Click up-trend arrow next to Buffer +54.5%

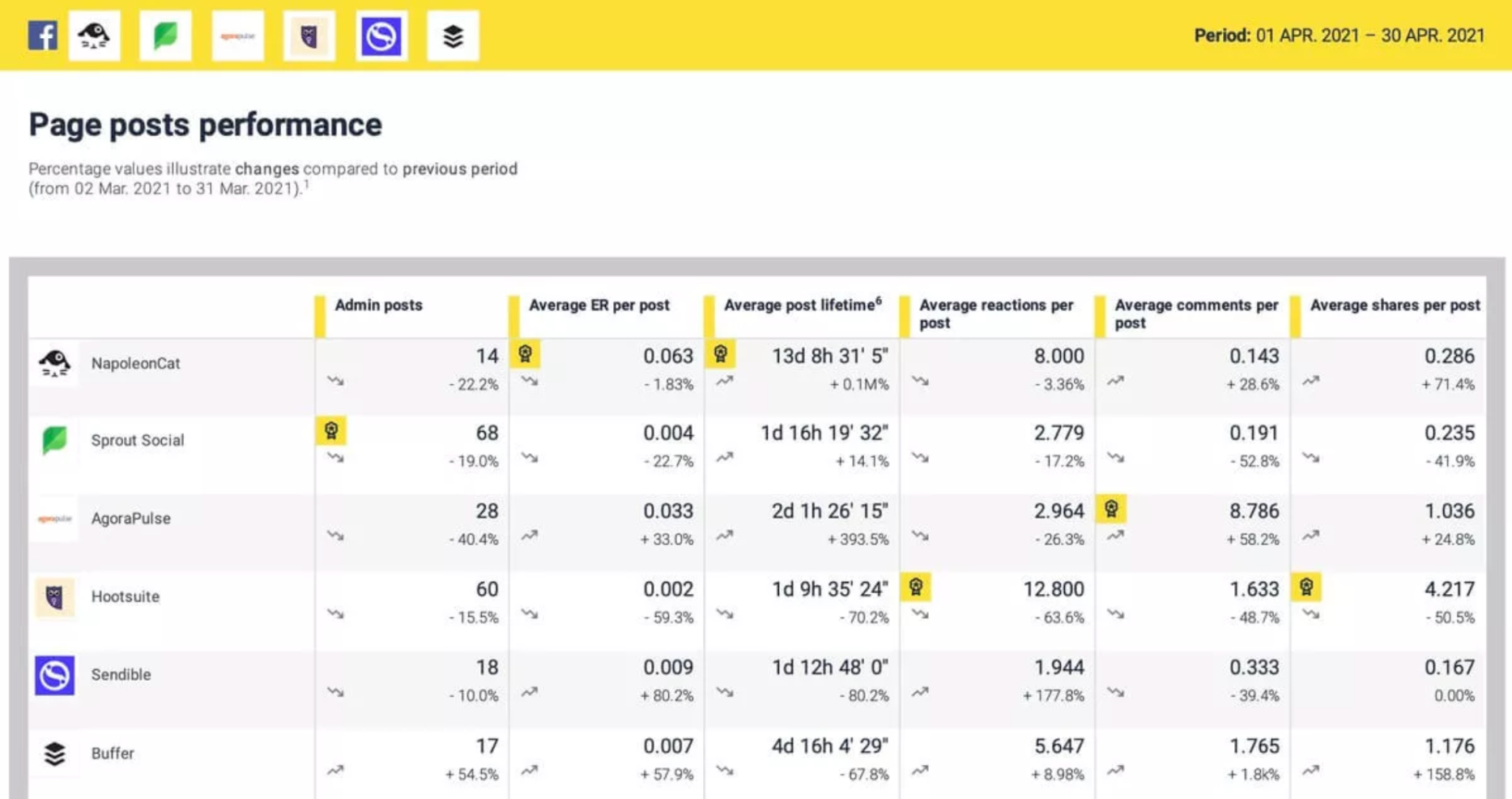pos(335,771)
